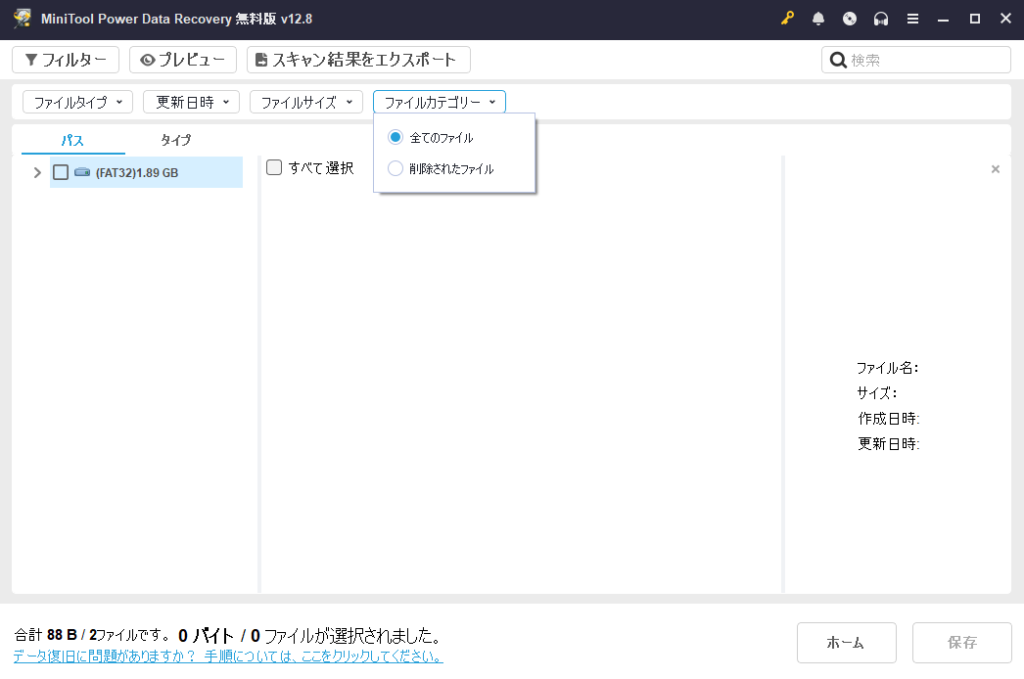Click the disc icon in title bar

pos(850,19)
